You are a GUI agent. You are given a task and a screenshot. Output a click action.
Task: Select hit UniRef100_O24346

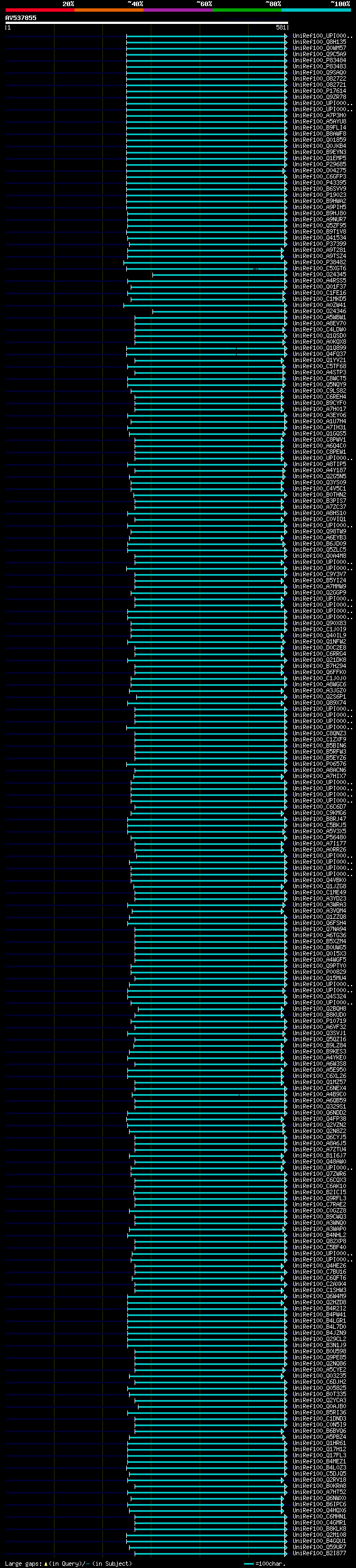click(x=319, y=311)
